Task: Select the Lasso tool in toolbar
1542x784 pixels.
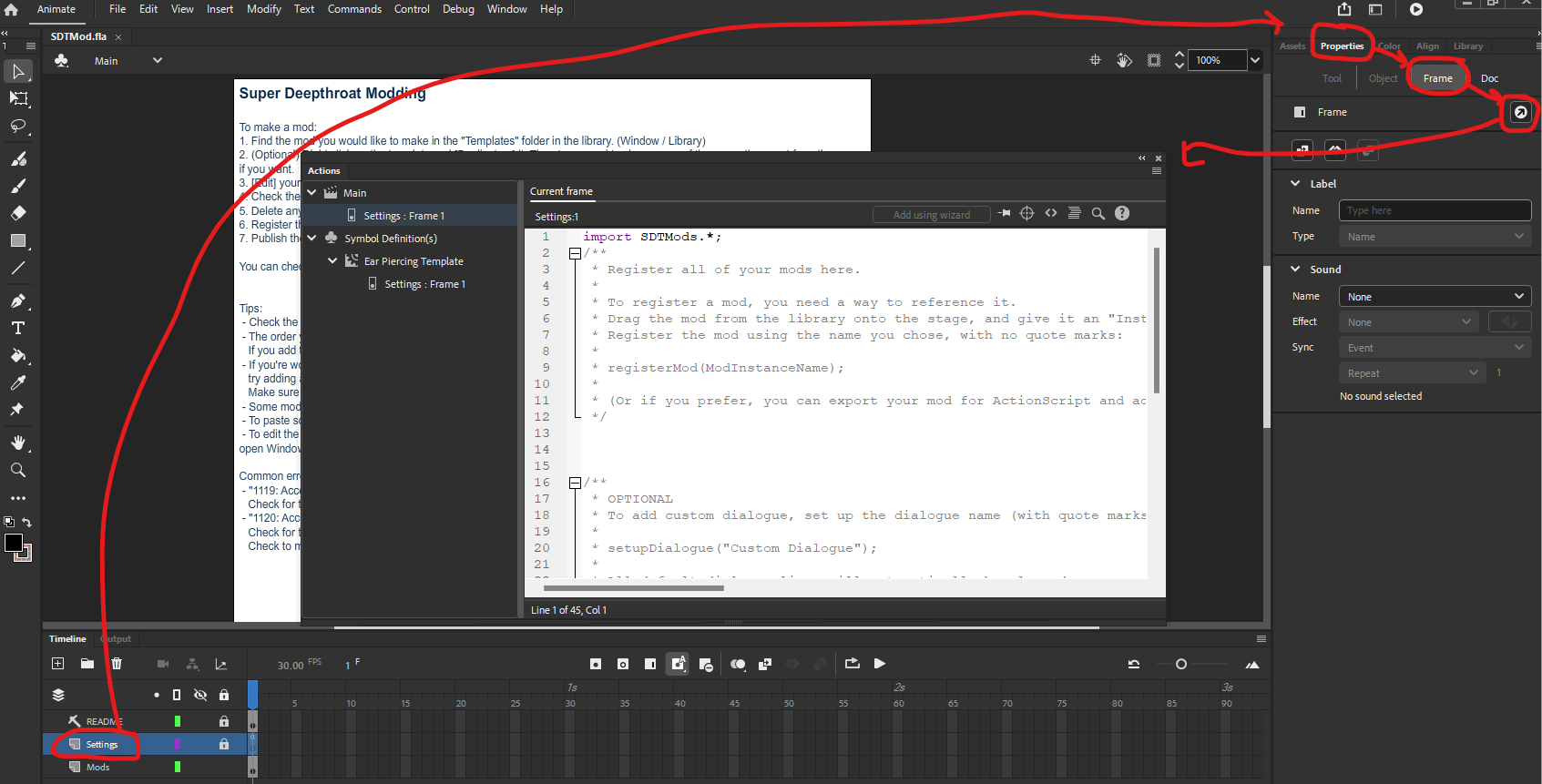Action: 18,126
